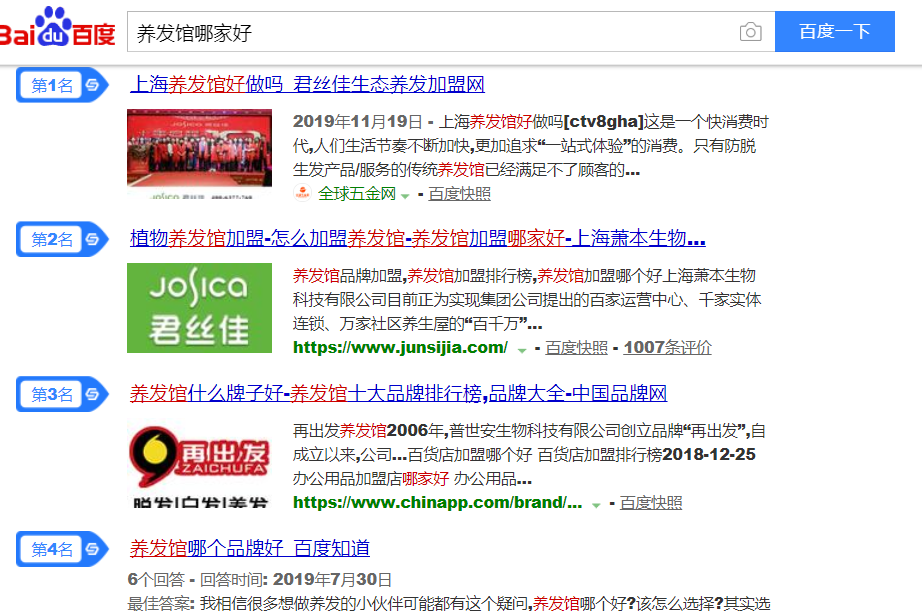Viewport: 922px width, 611px height.
Task: Click the snippet text starting 2019年11月19日
Action: tap(530, 146)
